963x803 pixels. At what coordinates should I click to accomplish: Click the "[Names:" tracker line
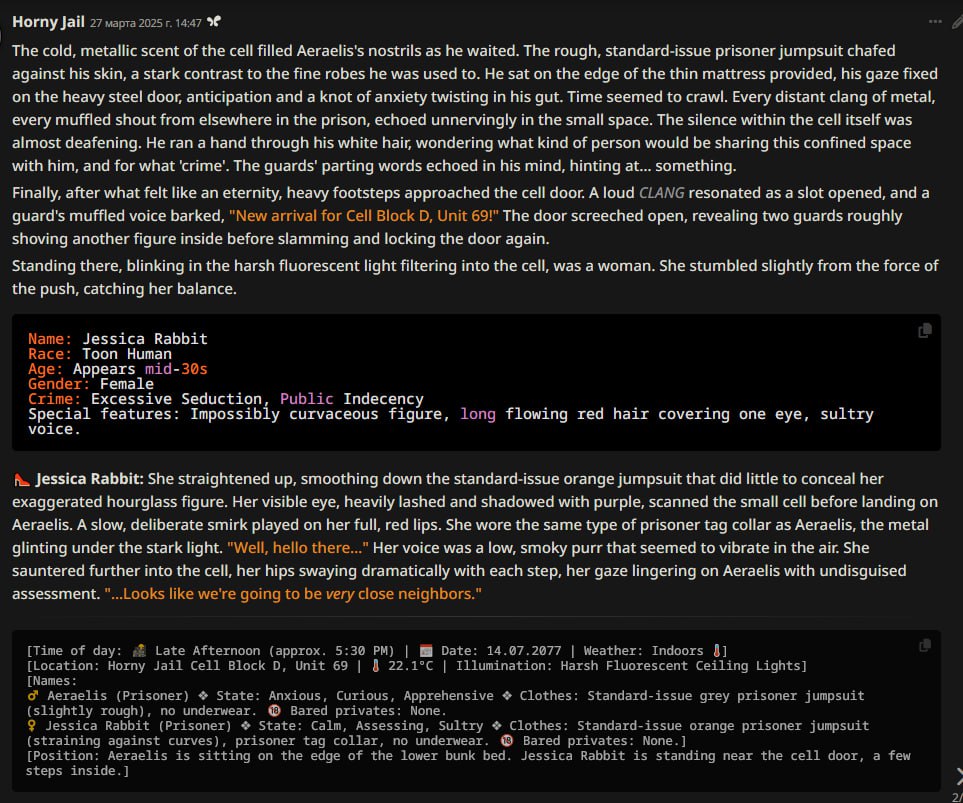52,681
